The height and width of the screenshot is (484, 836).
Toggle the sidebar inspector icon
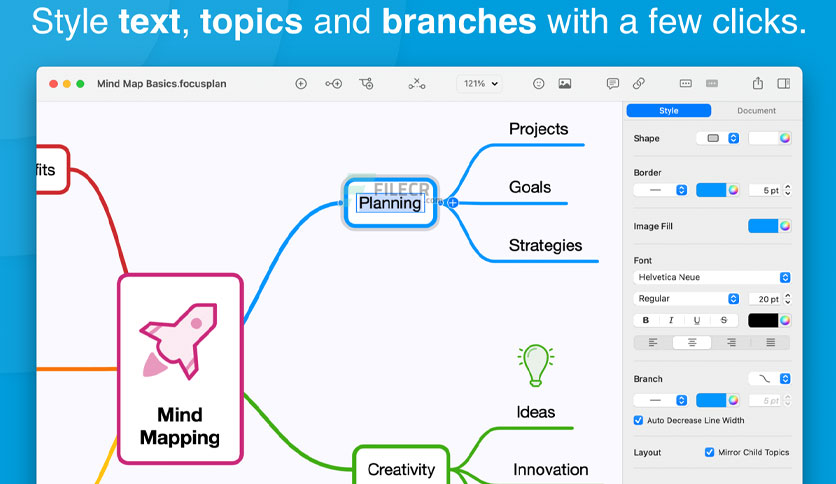pos(784,84)
